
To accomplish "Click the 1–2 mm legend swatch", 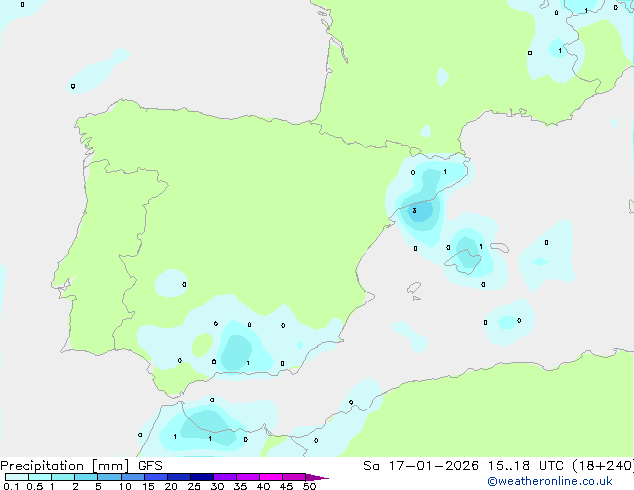I will (x=63, y=477).
